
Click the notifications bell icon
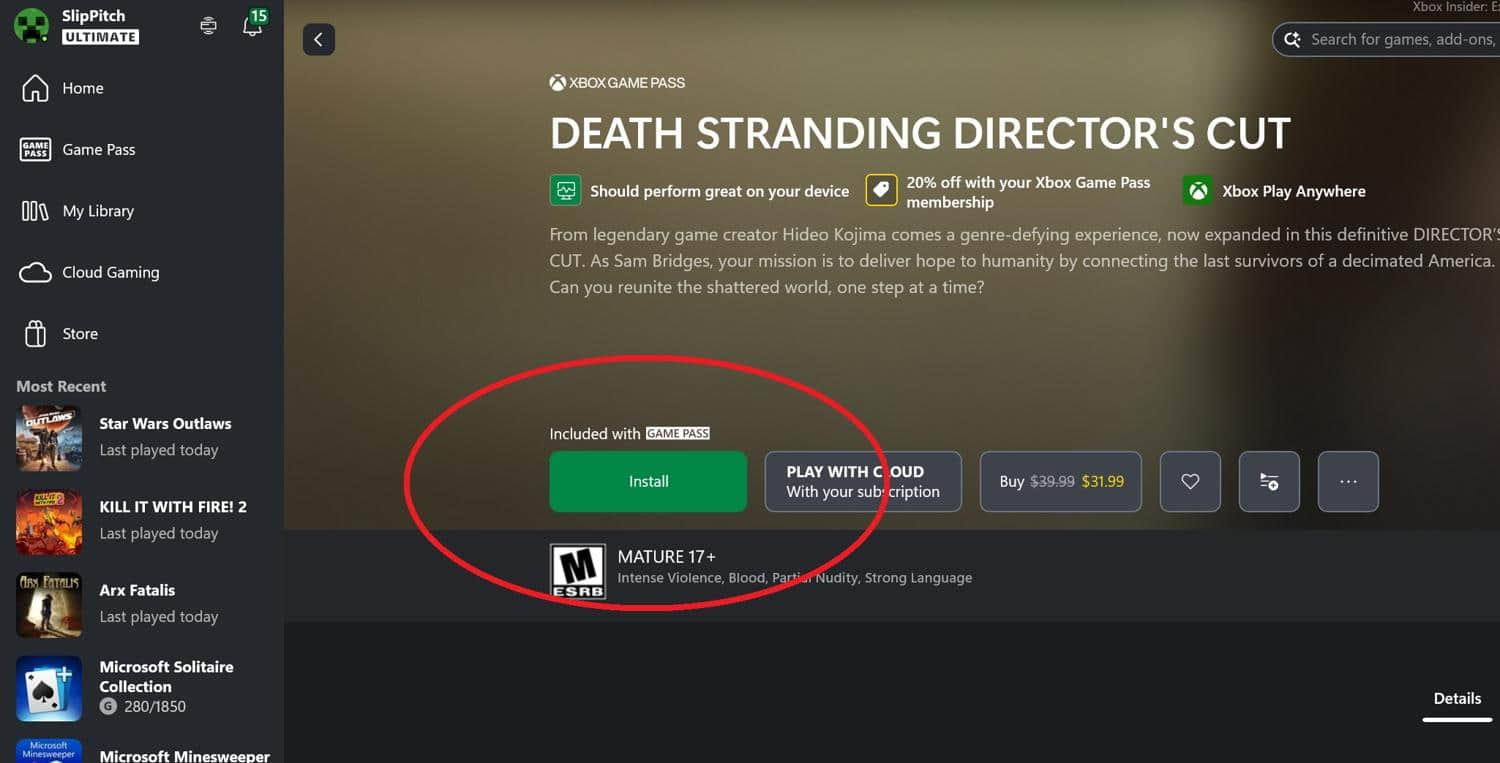(x=252, y=27)
